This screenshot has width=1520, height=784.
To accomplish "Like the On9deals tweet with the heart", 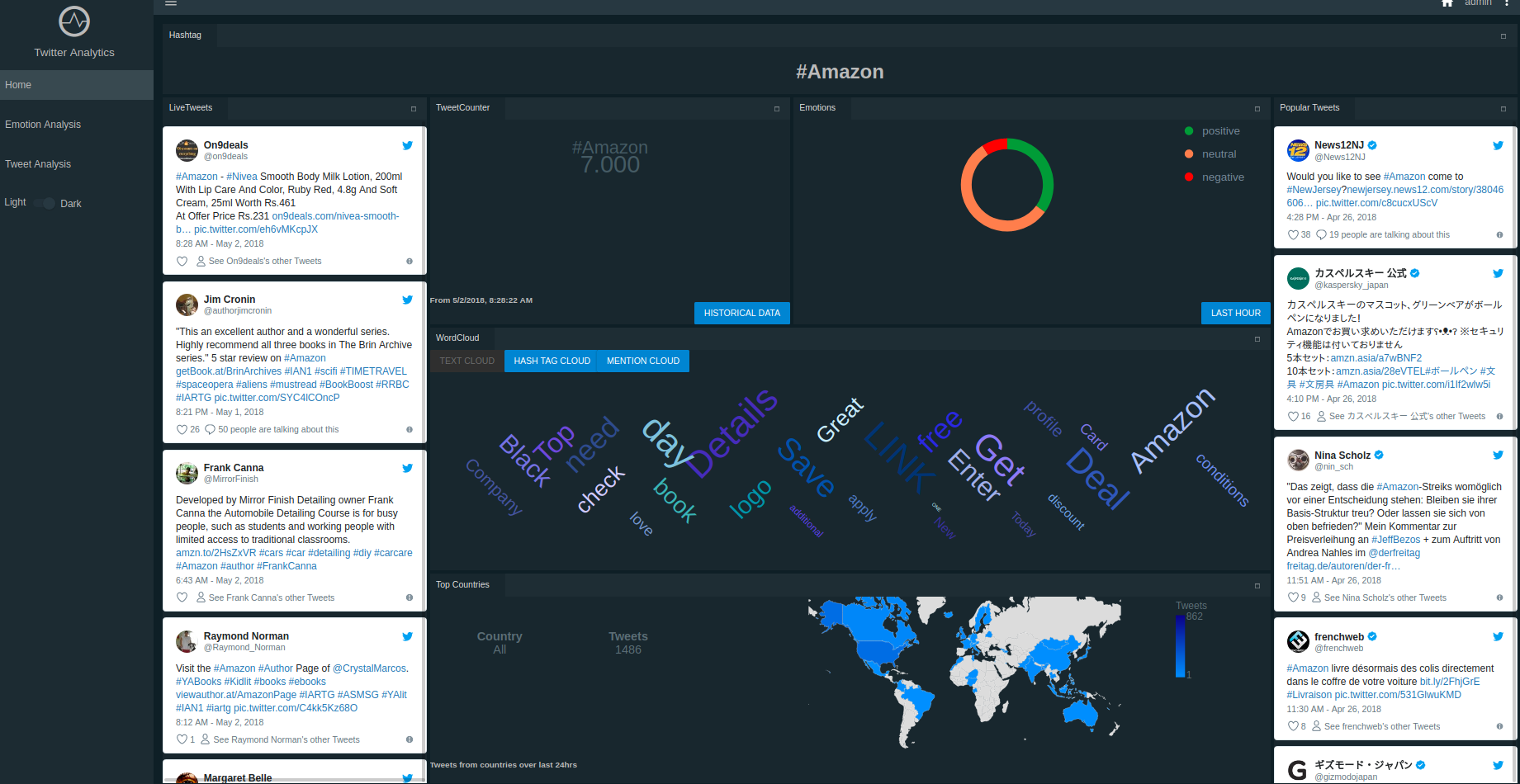I will tap(182, 262).
